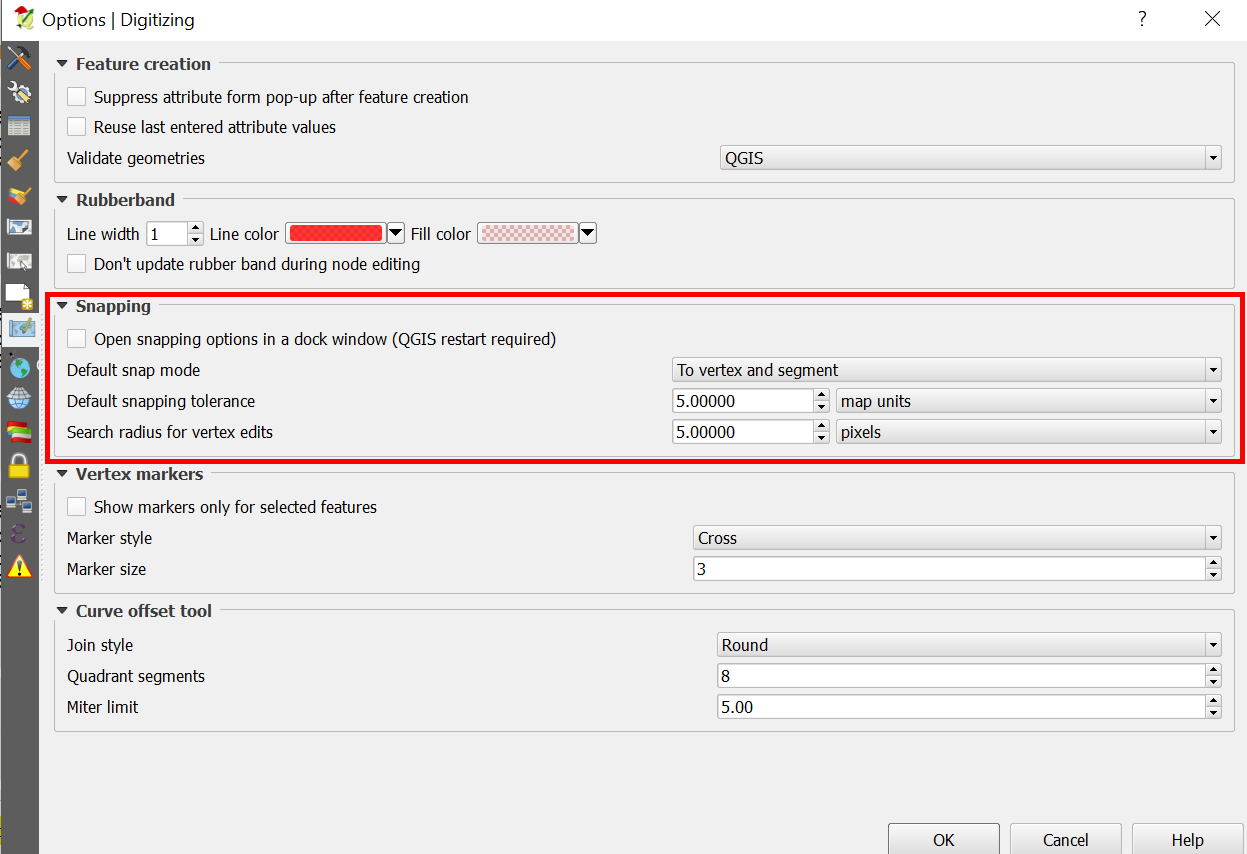Open the snapping tolerance map units dropdown

(x=1029, y=401)
